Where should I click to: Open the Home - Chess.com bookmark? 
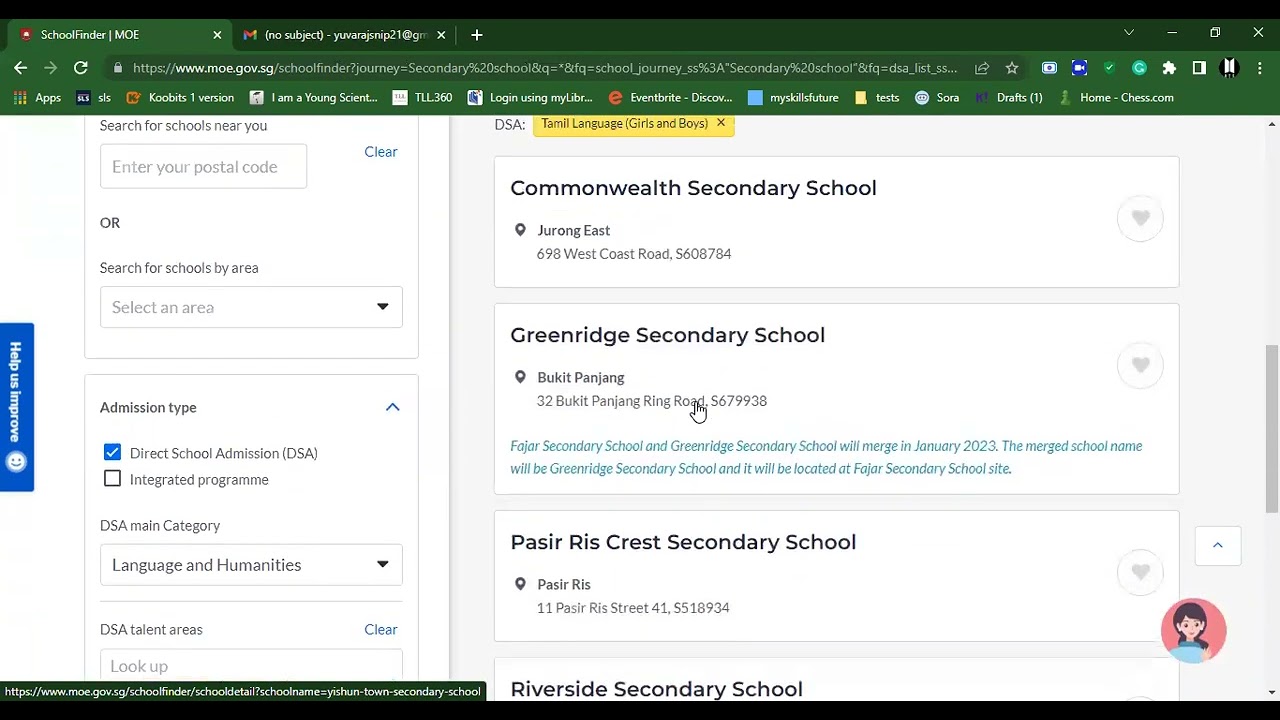point(1116,98)
